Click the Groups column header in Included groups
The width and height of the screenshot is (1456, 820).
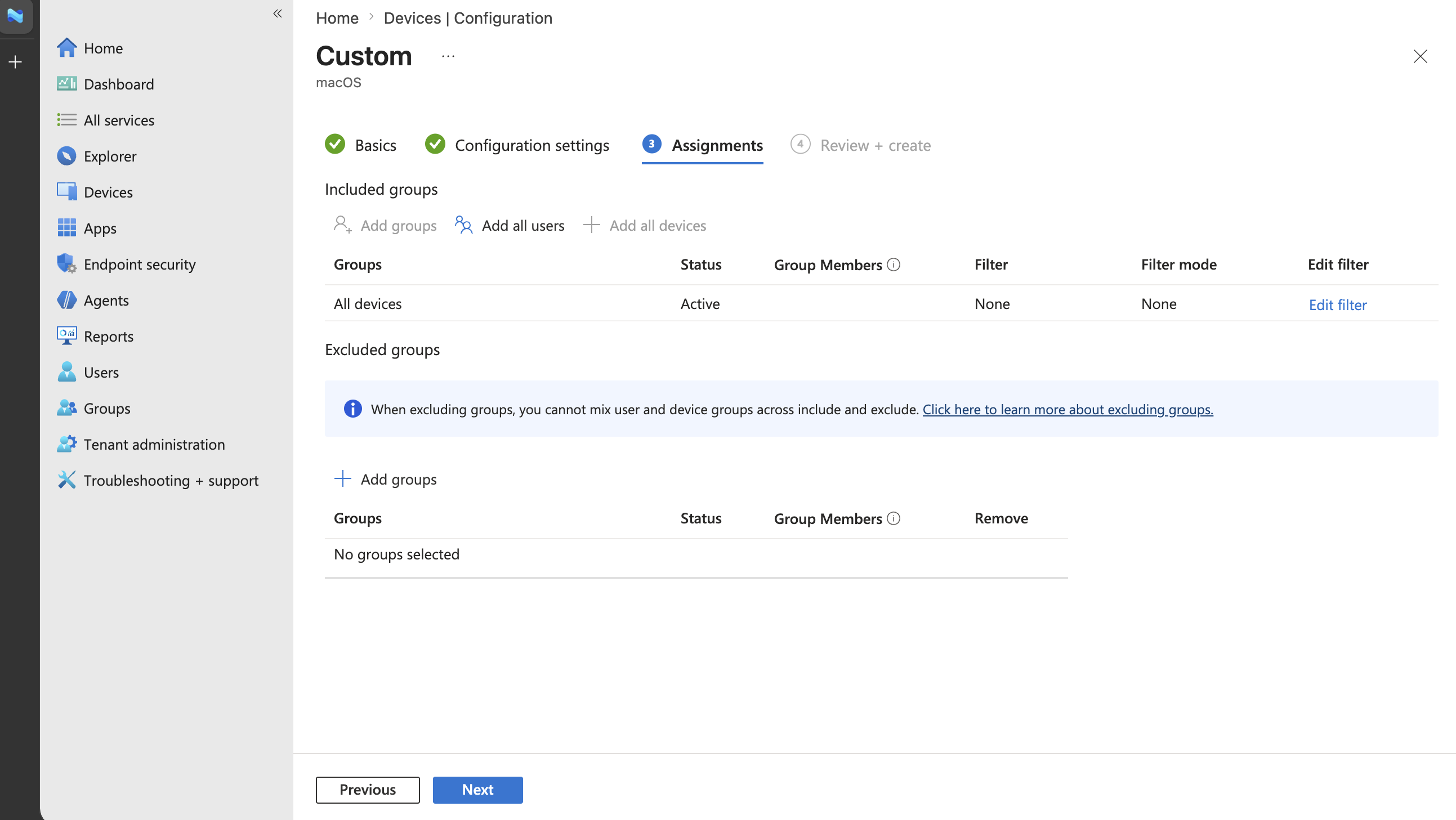point(357,264)
